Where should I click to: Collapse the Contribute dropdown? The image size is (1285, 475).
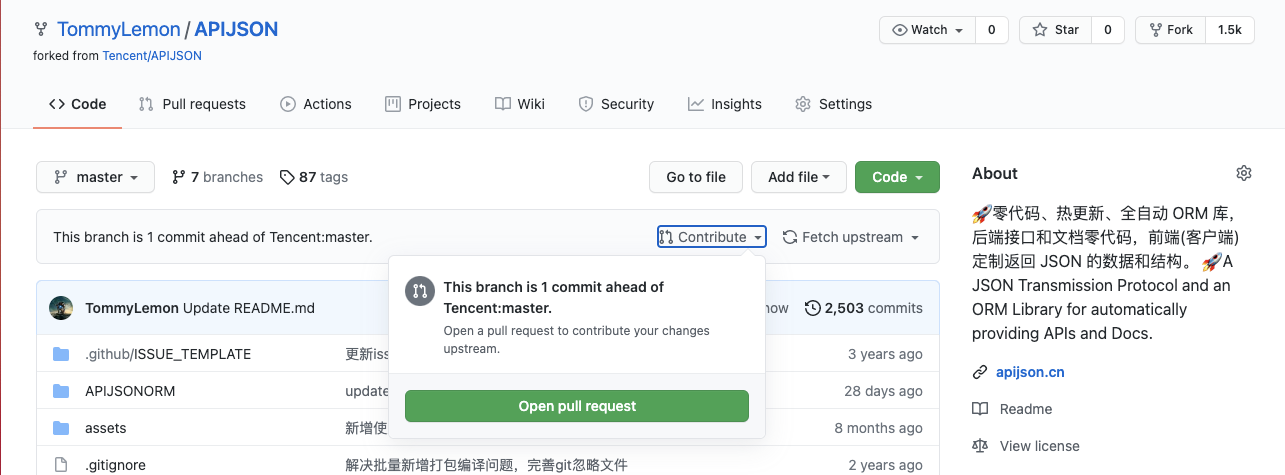click(x=712, y=237)
